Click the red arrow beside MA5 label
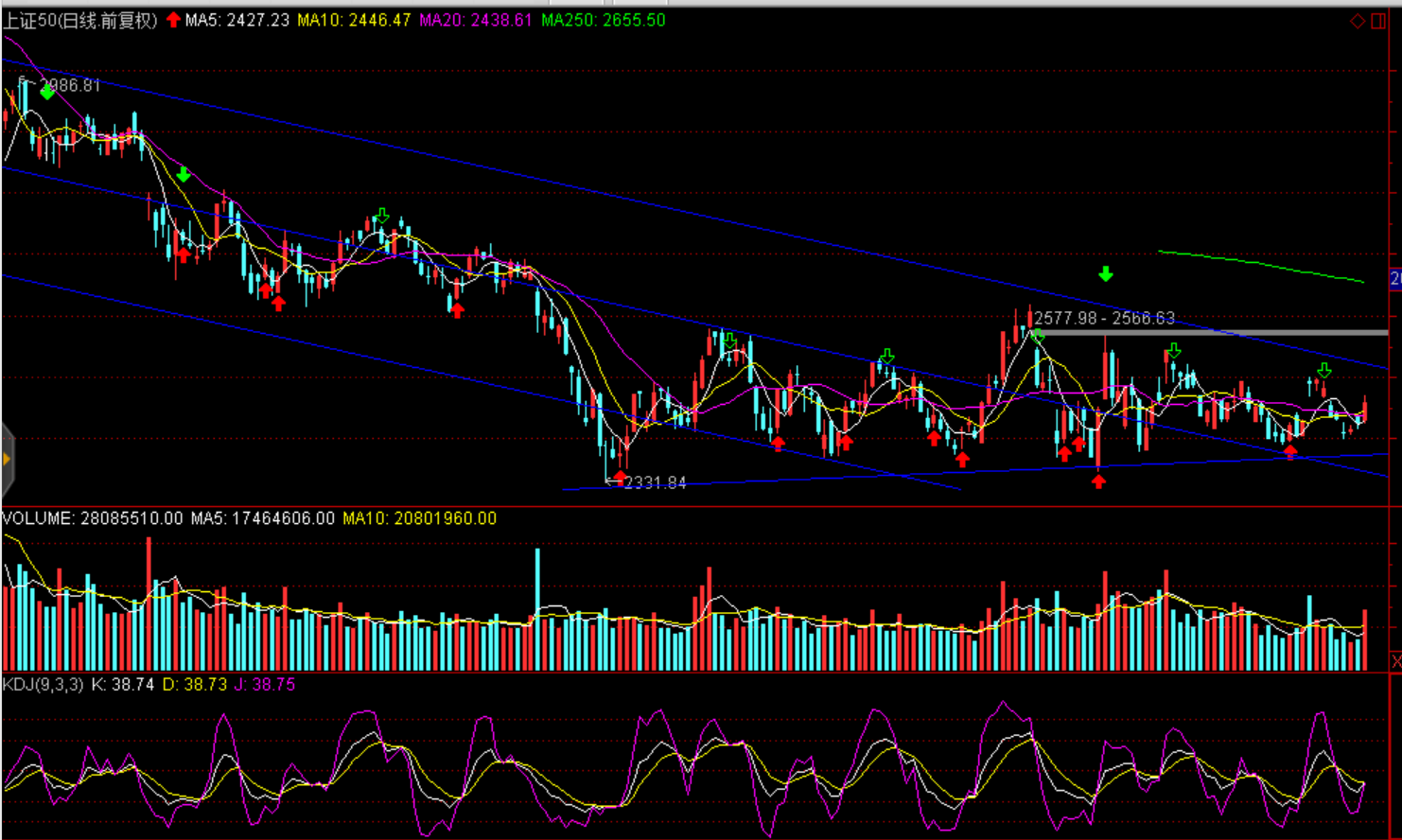 [x=173, y=20]
